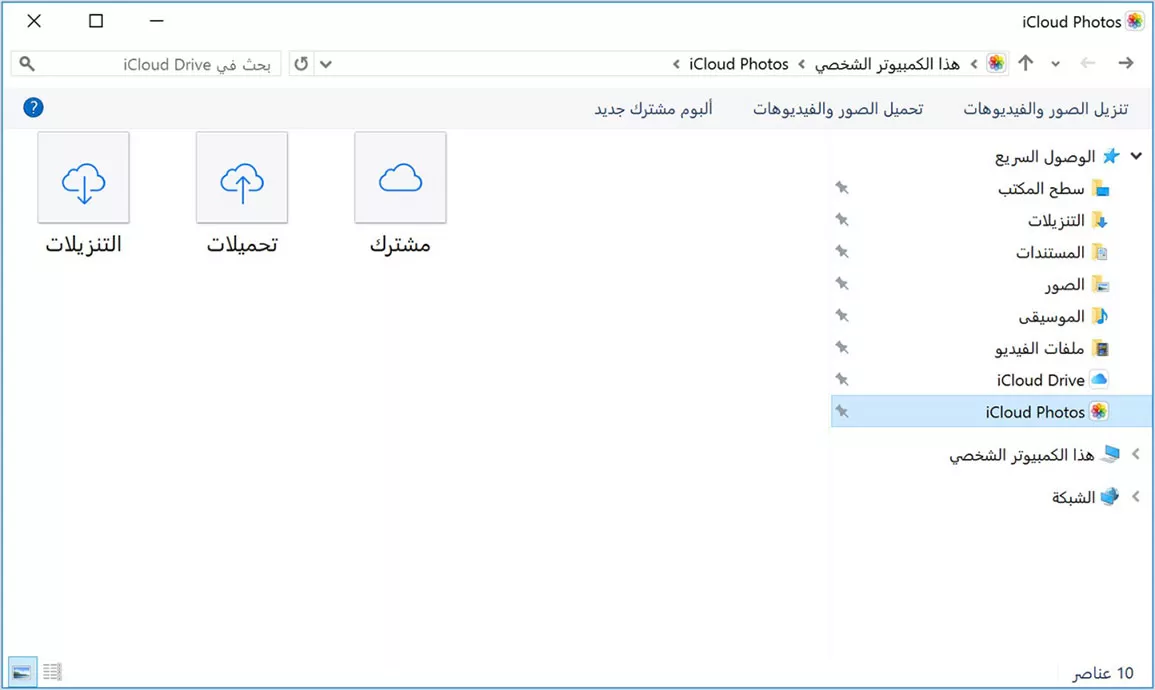Click the search magnifier icon
This screenshot has width=1155, height=690.
27,64
